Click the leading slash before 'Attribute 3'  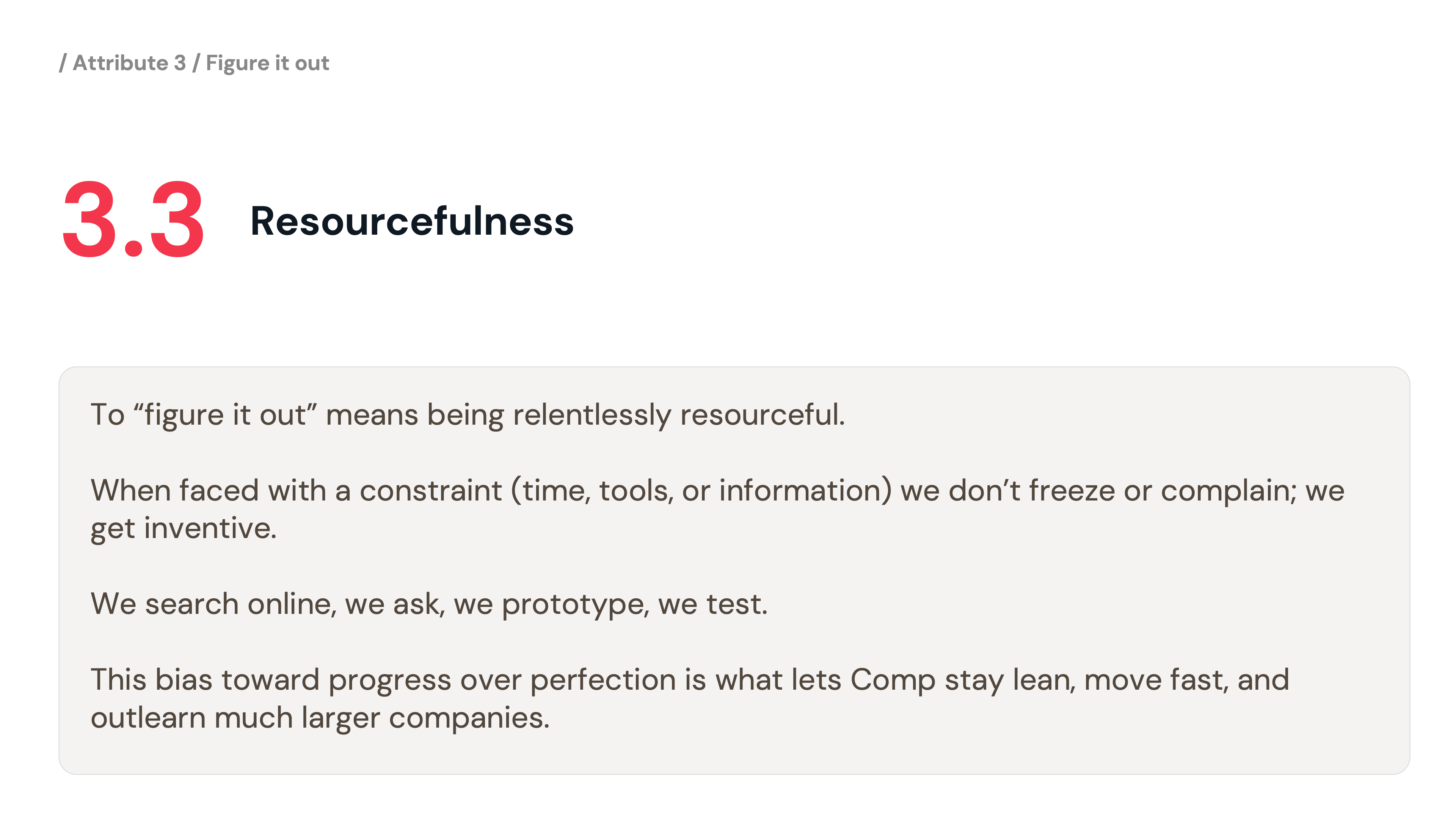[x=63, y=63]
